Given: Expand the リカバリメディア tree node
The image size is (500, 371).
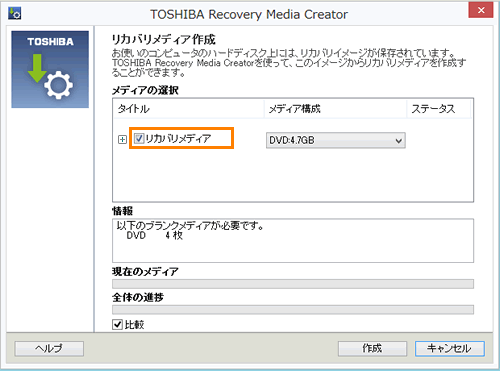Looking at the screenshot, I should (122, 139).
